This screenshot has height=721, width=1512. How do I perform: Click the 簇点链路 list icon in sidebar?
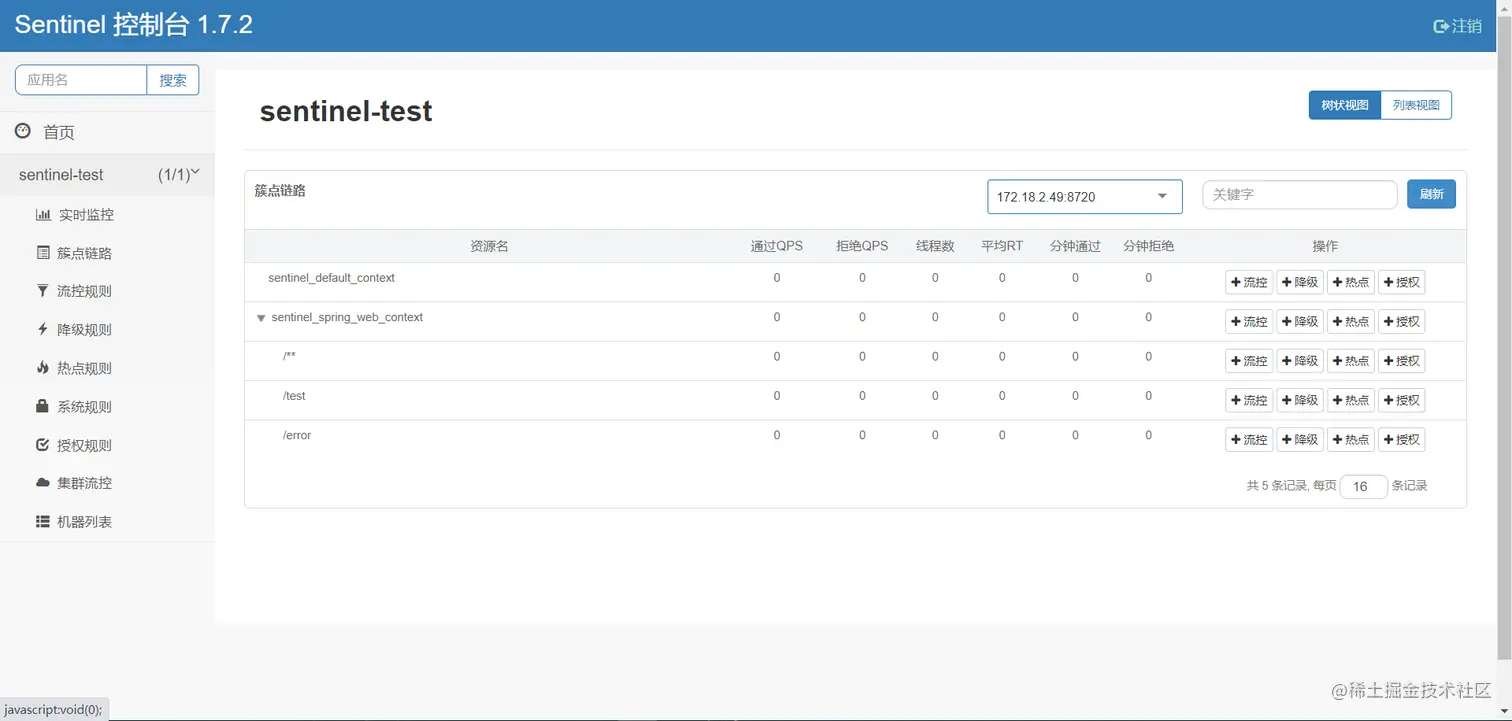click(43, 253)
